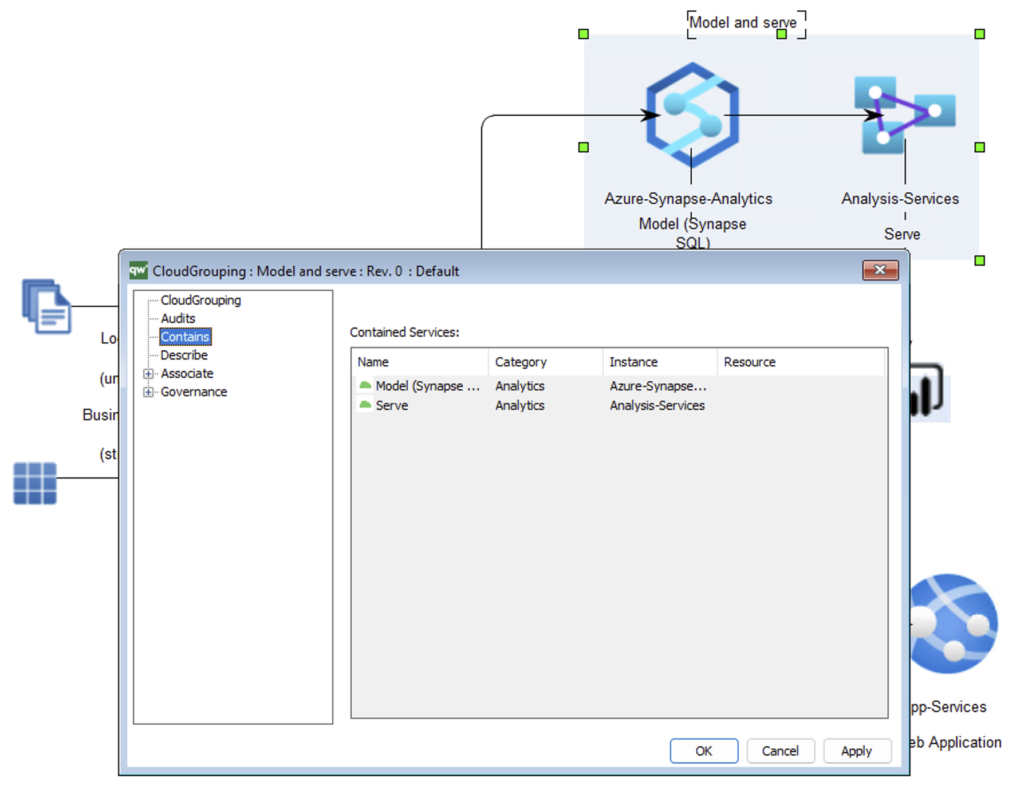
Task: Click the green cloud icon beside Serve
Action: click(x=365, y=405)
